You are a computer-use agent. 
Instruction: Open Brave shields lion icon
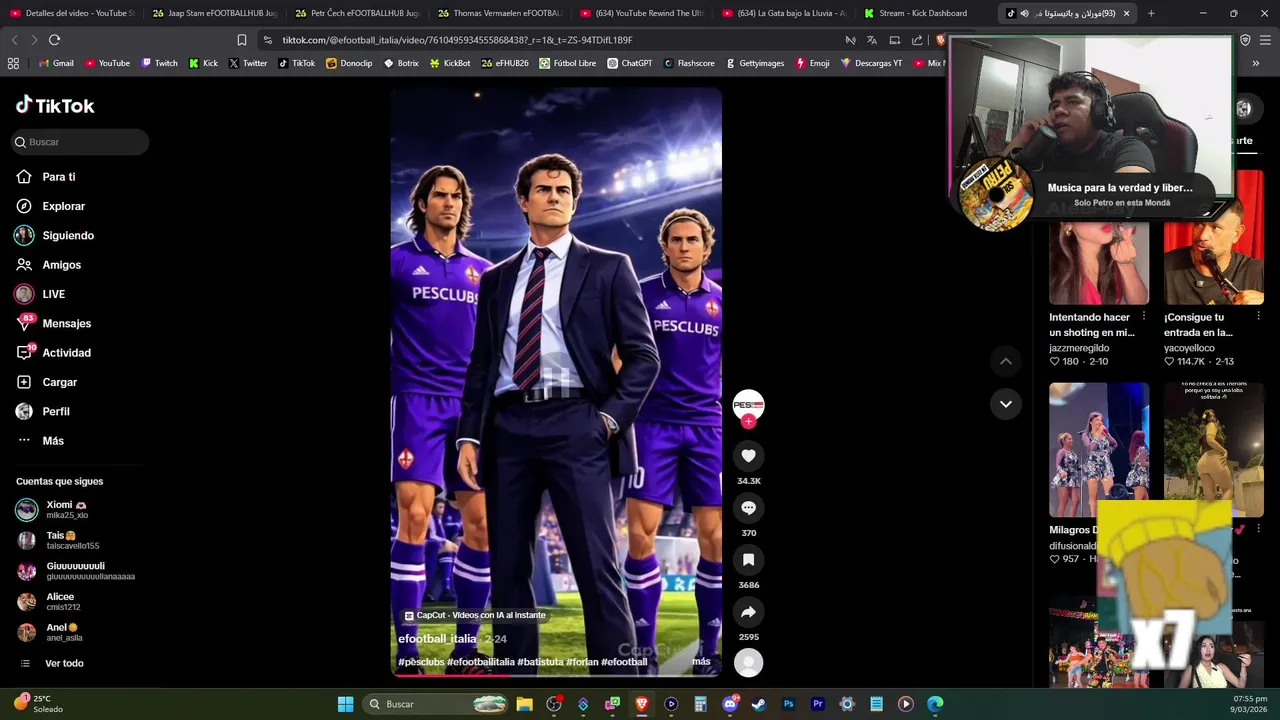(x=940, y=40)
